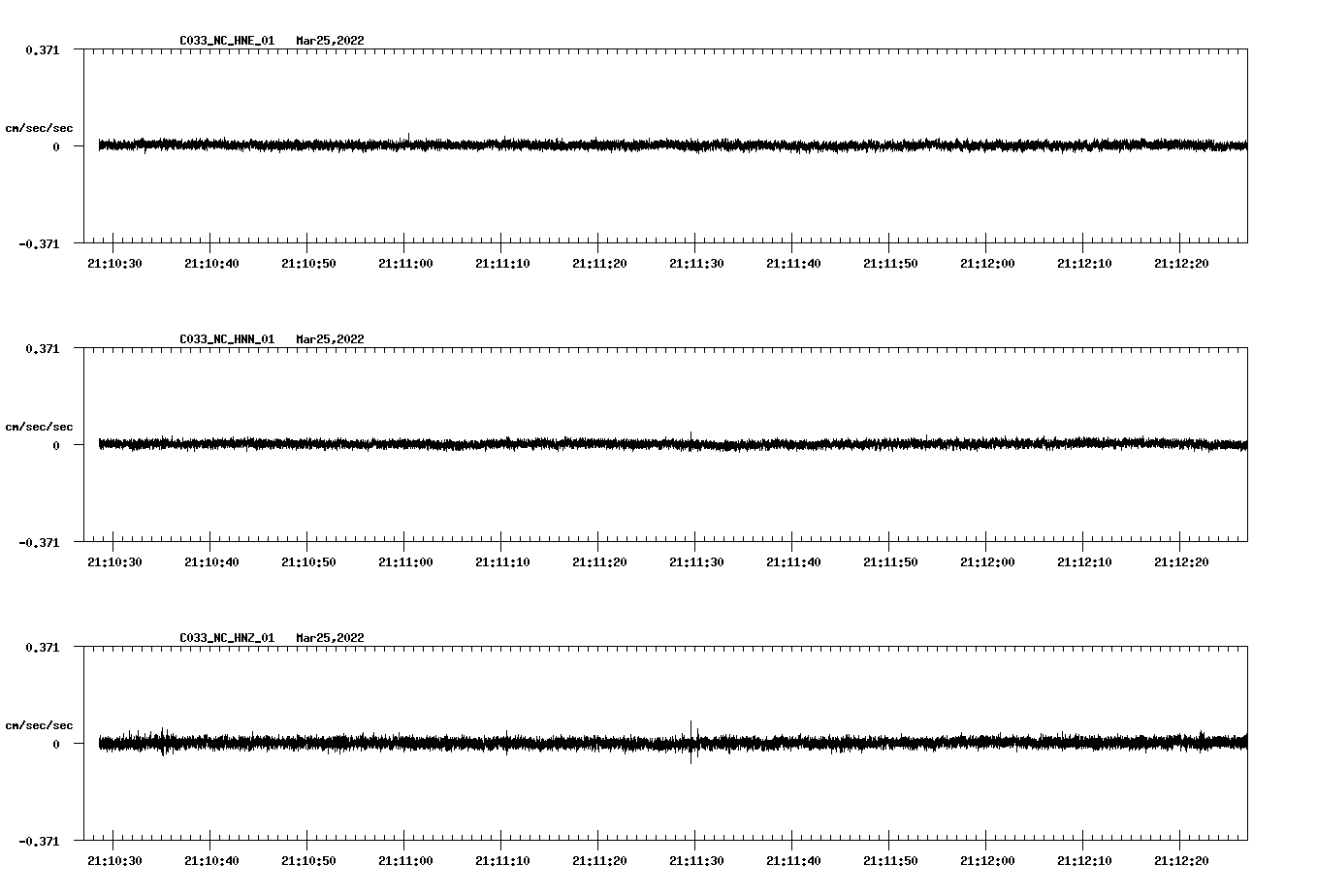Click the cm/sec/sec unit label of the HNE plot
Viewport: 1317px width, 896px height.
coord(40,128)
